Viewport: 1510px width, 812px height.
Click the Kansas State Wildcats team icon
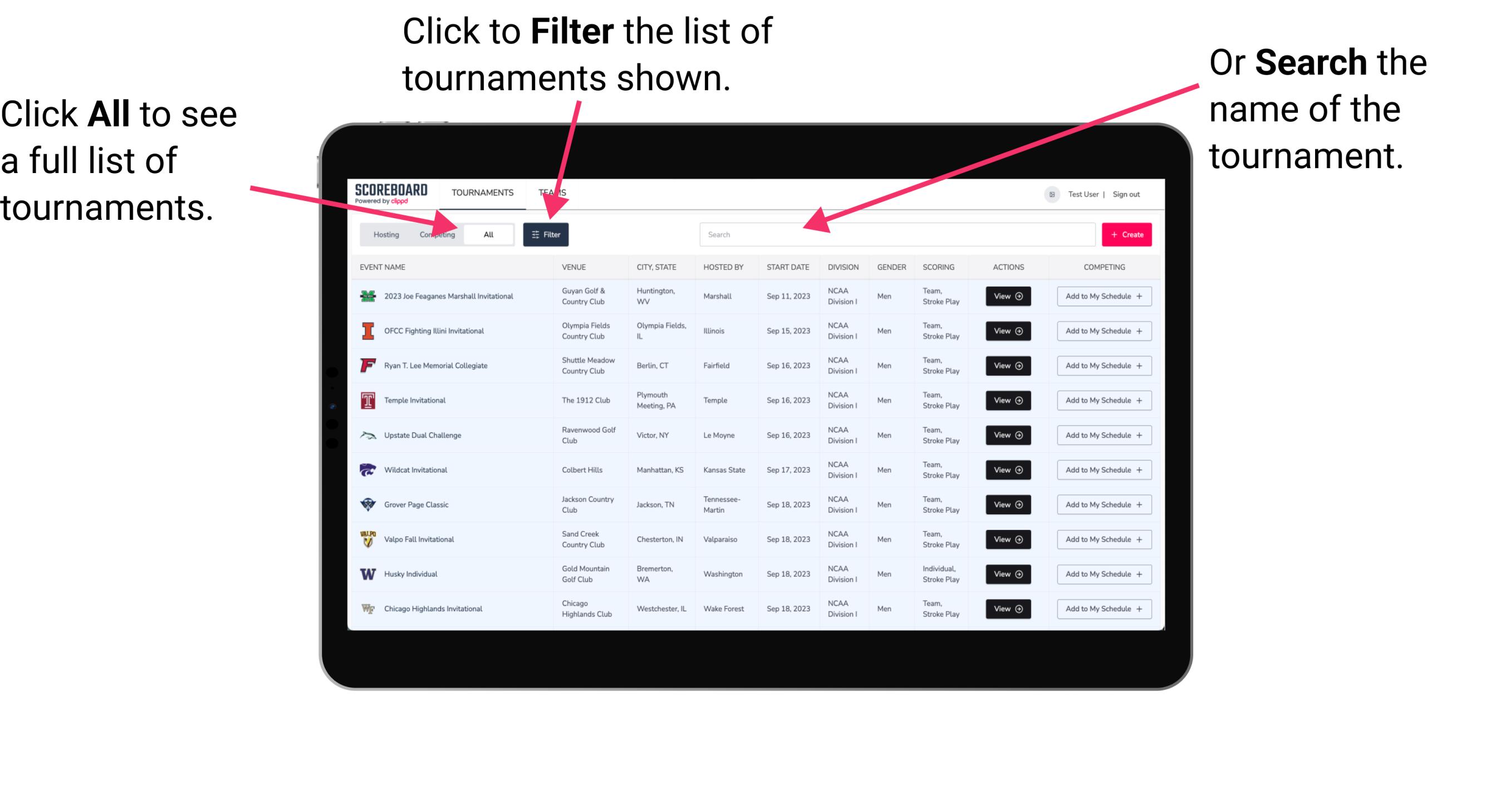tap(367, 471)
